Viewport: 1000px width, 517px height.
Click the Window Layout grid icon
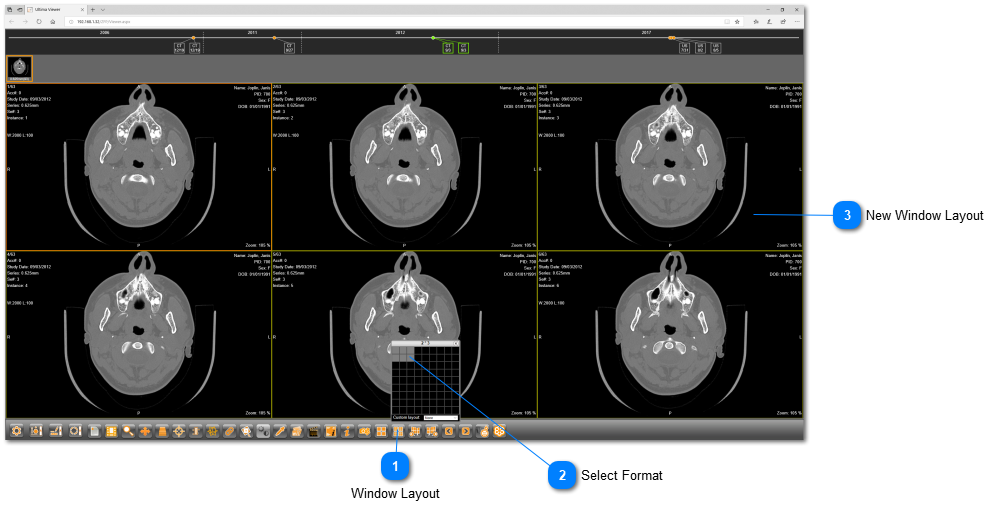tap(397, 431)
